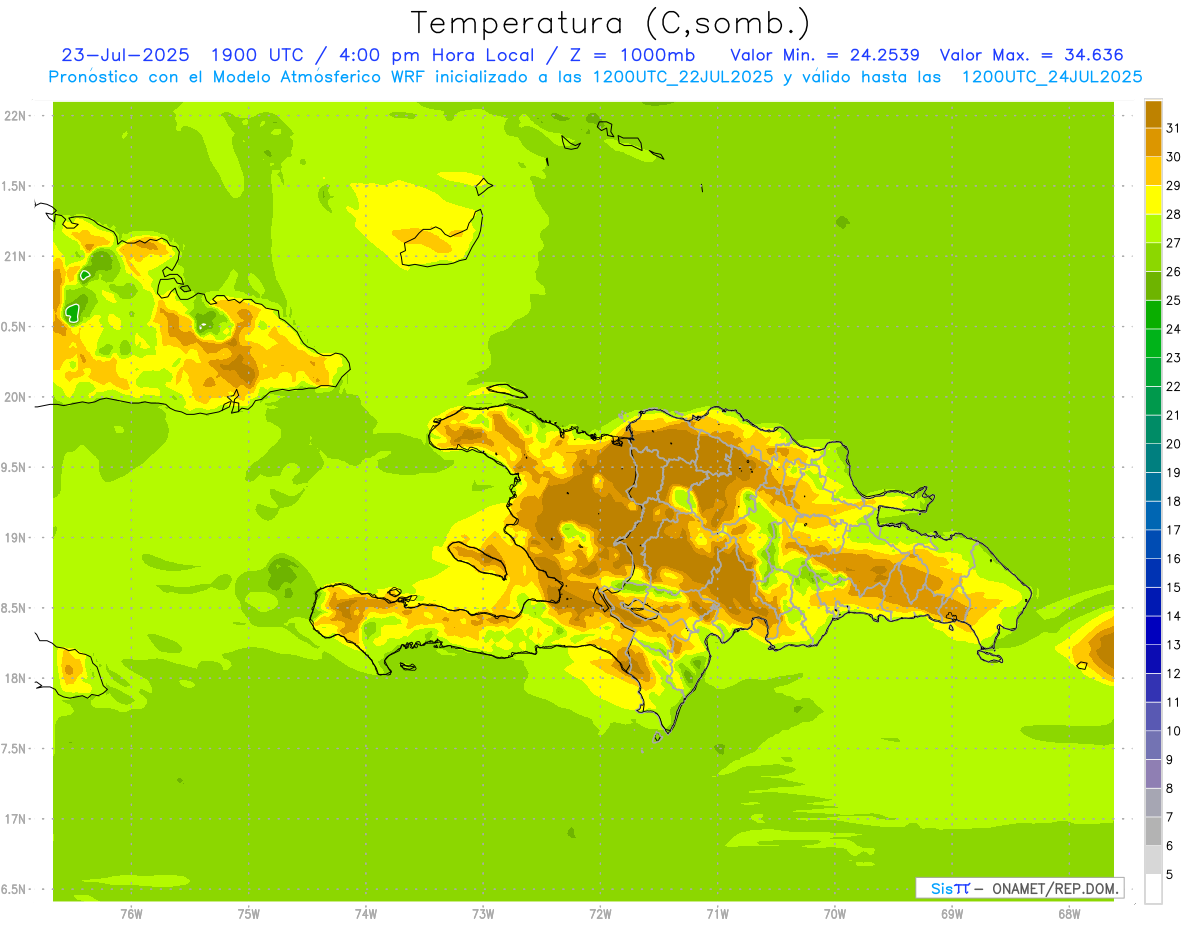Select the date text '23-Jul-2025'
The image size is (1200, 927).
127,55
